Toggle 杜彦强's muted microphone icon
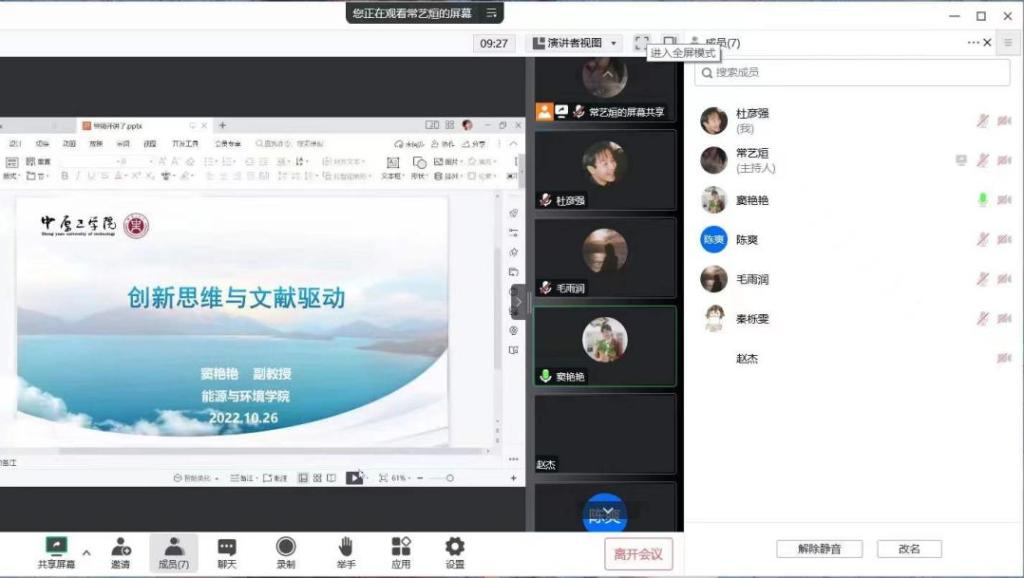1024x578 pixels. point(982,121)
